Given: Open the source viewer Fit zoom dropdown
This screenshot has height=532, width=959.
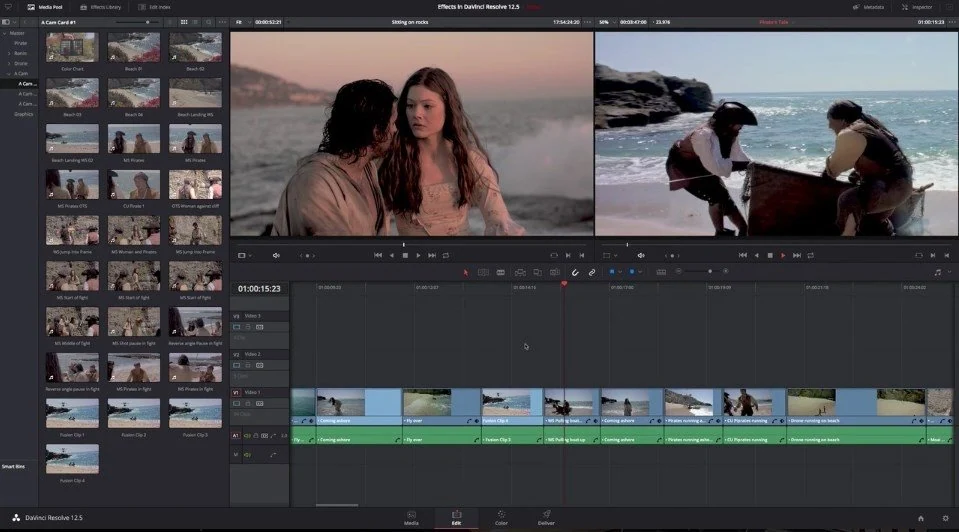Looking at the screenshot, I should pyautogui.click(x=243, y=22).
